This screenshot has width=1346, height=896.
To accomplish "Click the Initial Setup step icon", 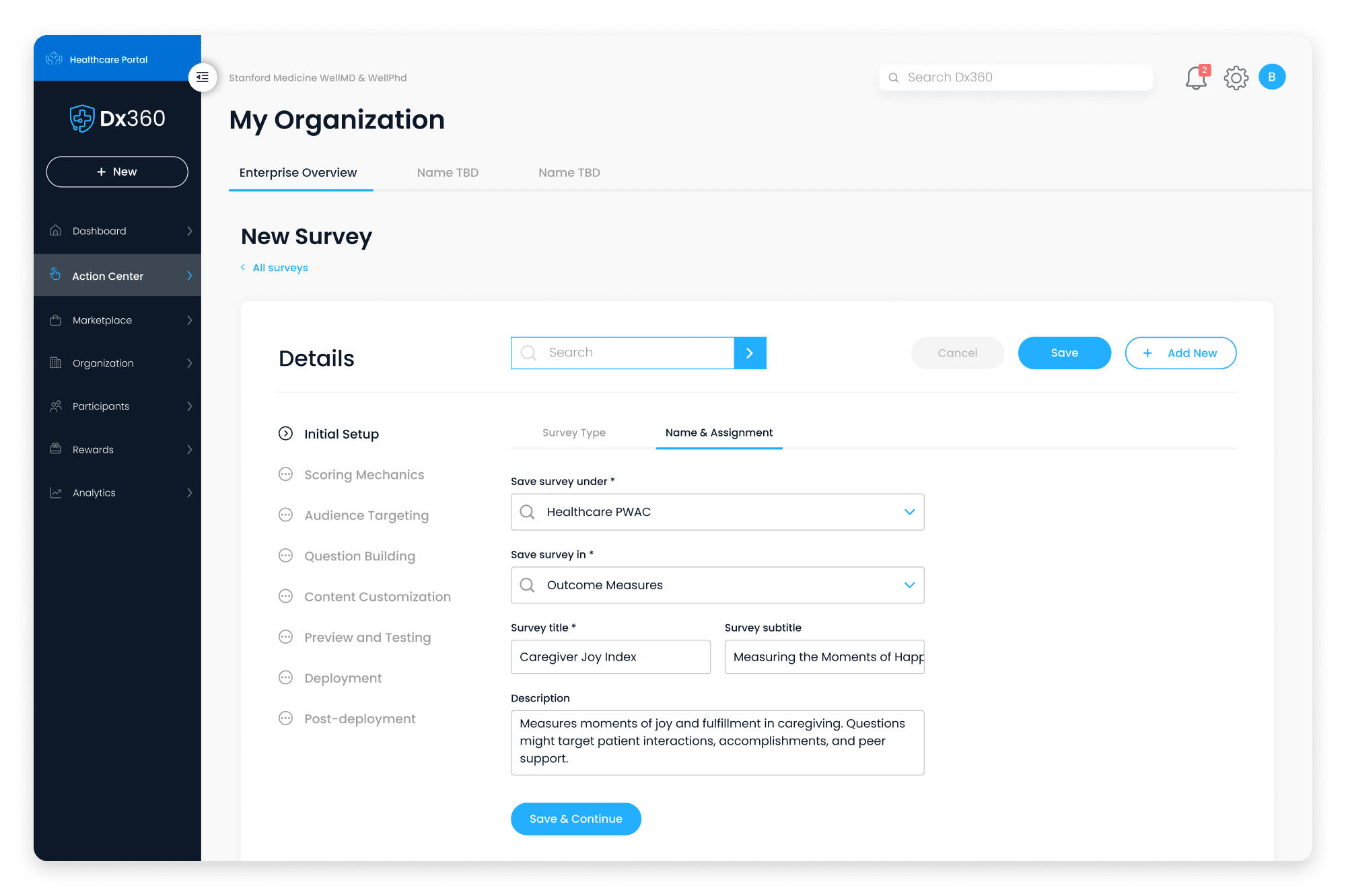I will (x=285, y=433).
